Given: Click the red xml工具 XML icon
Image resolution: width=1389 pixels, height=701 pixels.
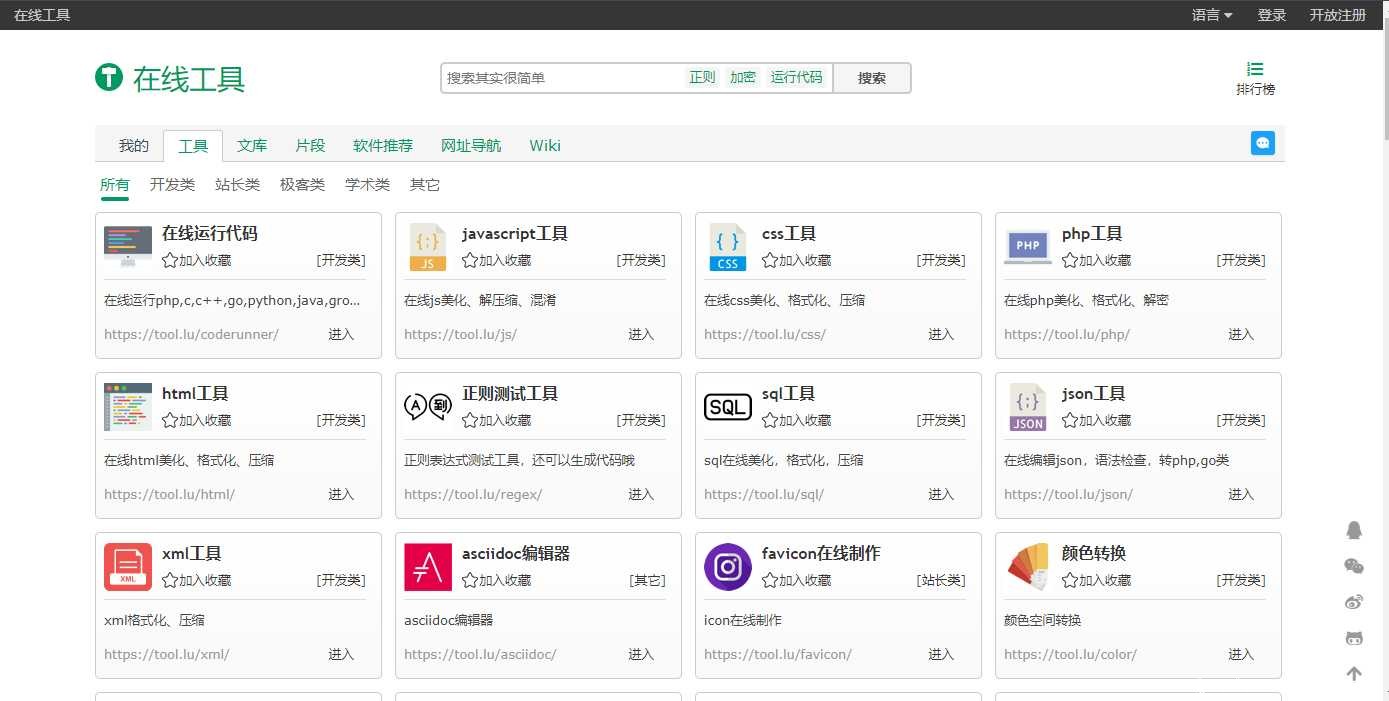Looking at the screenshot, I should 128,567.
